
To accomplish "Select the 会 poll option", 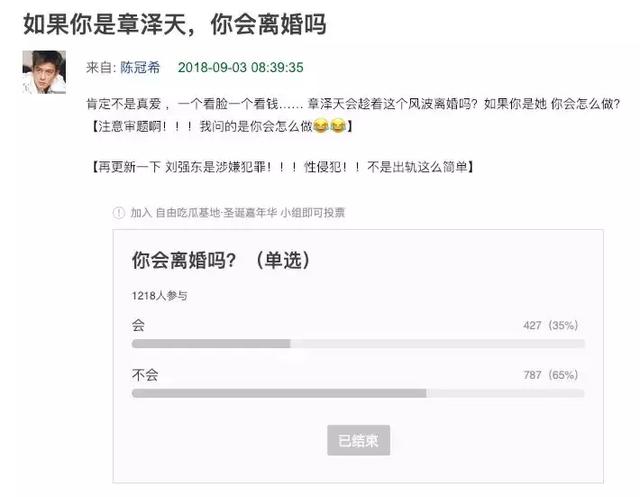I will pyautogui.click(x=138, y=325).
